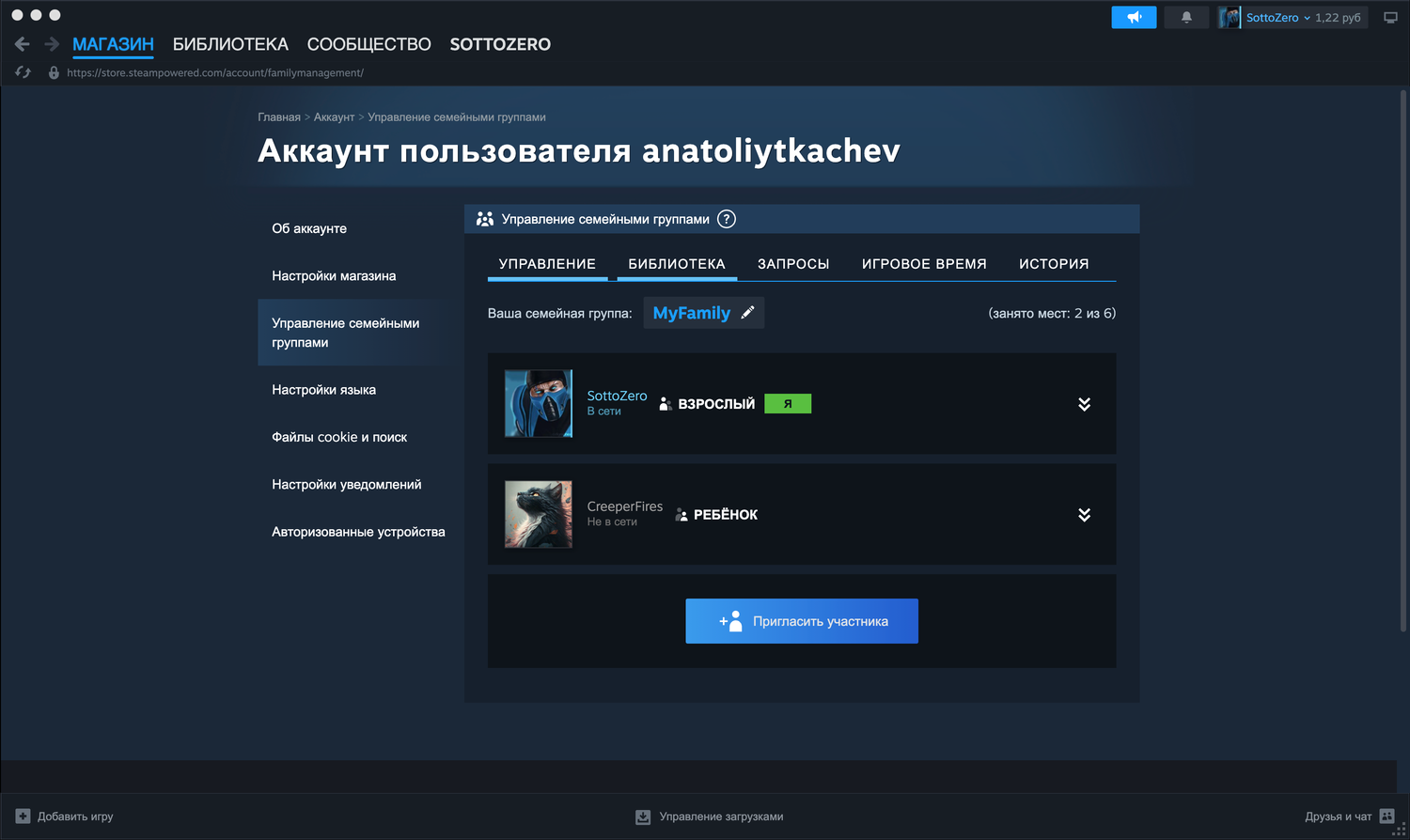This screenshot has height=840, width=1410.
Task: Open Настройки языка in sidebar
Action: [x=323, y=389]
